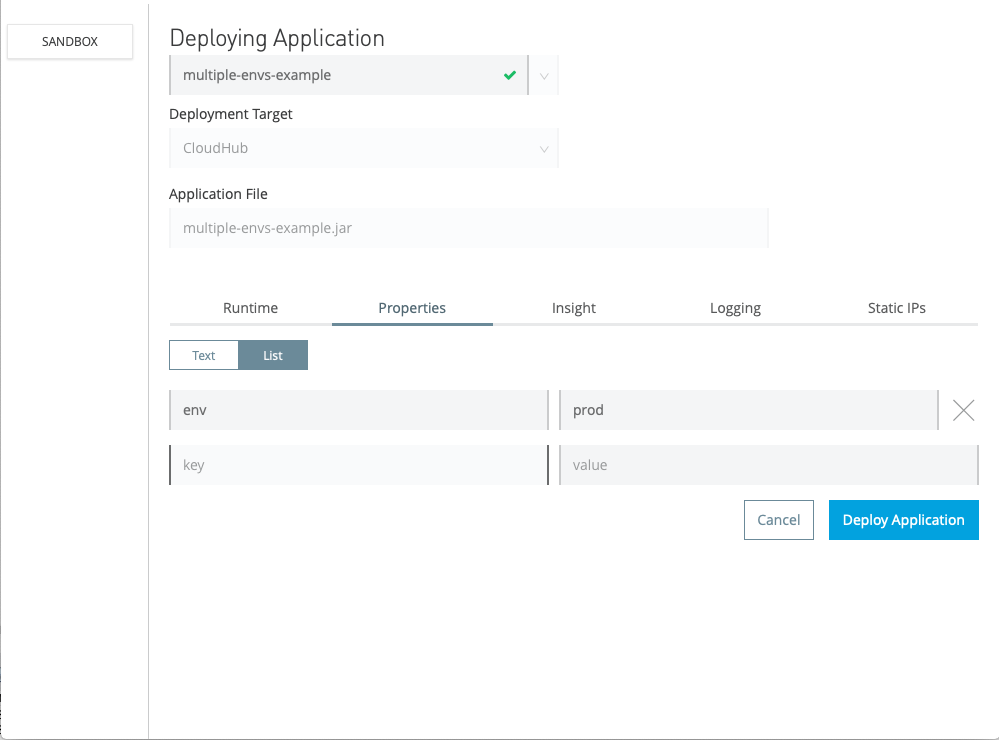999x740 pixels.
Task: Open the Static IPs tab
Action: [896, 308]
